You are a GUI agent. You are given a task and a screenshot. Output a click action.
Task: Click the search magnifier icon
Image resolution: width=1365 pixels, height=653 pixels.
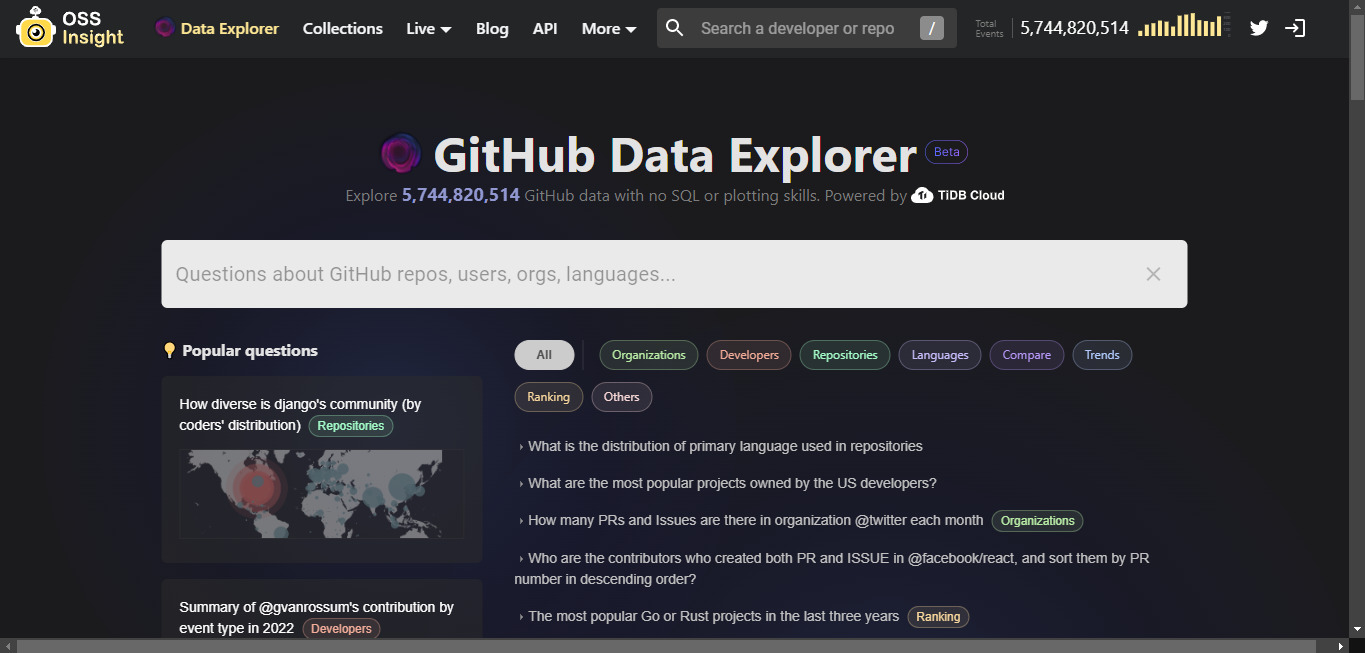click(675, 28)
